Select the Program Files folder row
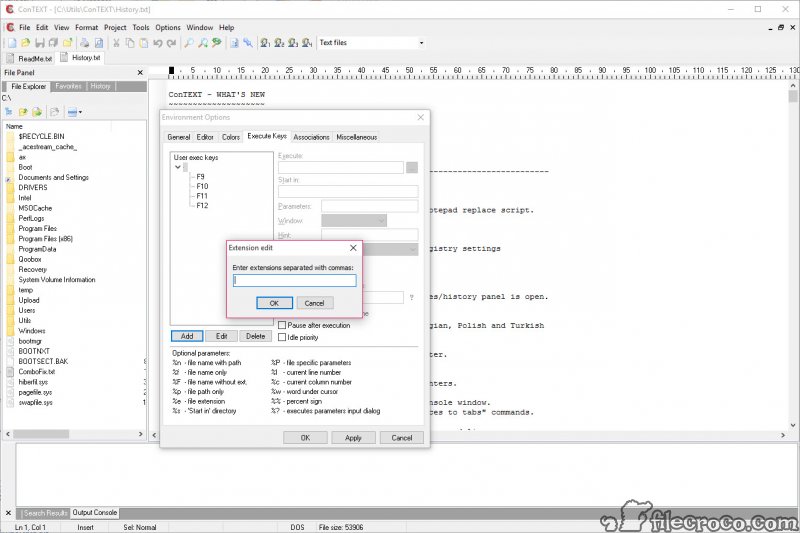800x533 pixels. coord(38,229)
